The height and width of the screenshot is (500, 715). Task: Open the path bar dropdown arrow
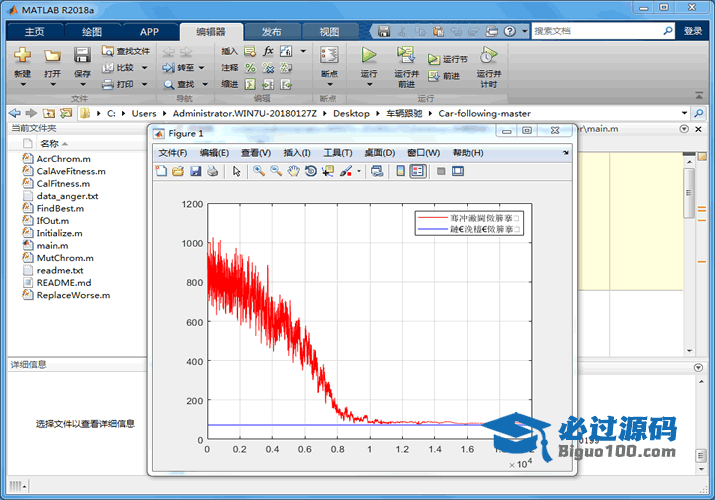click(684, 113)
